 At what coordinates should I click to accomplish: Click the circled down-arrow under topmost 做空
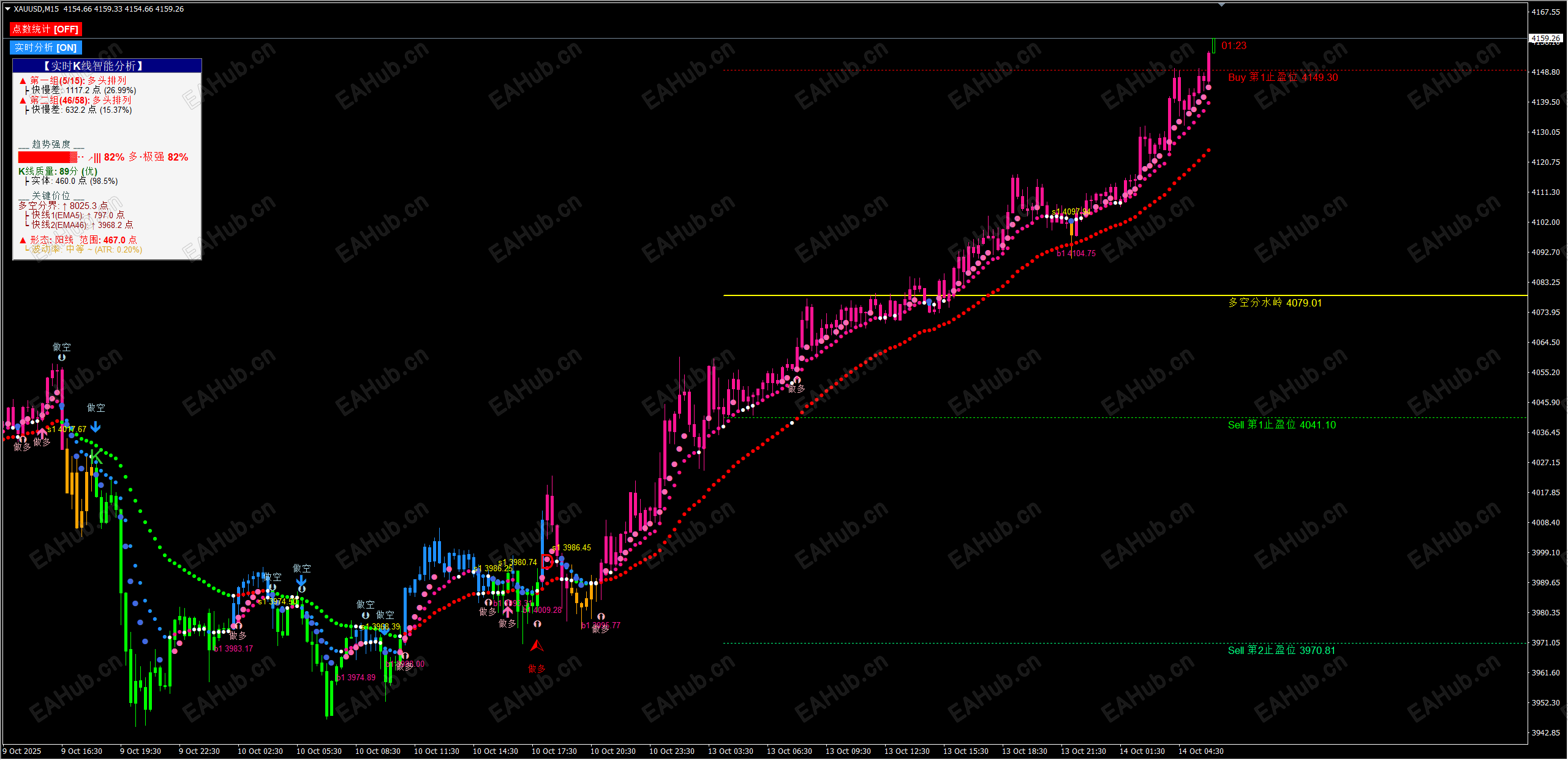point(62,357)
